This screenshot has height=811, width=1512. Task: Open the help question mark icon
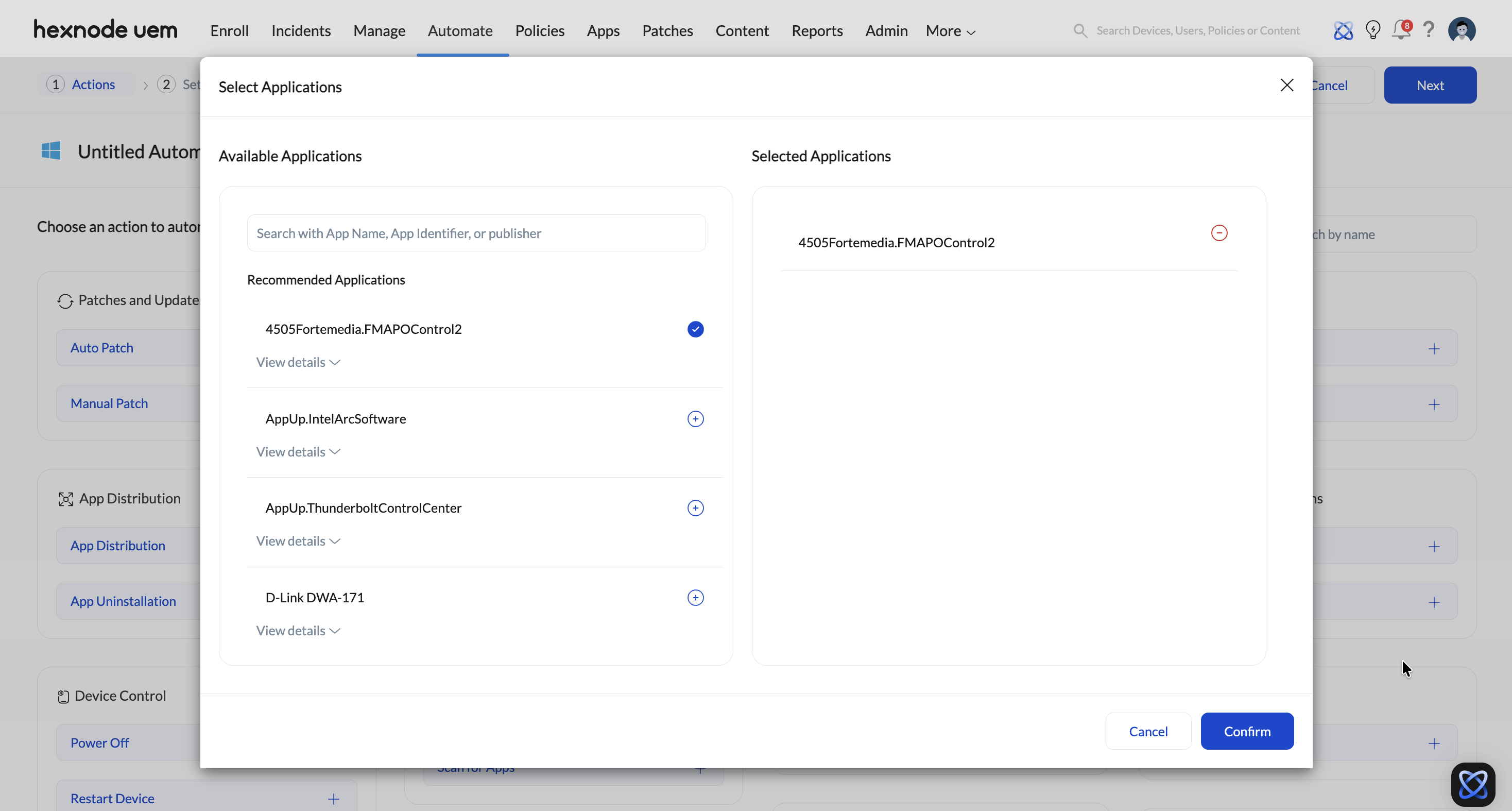point(1429,30)
